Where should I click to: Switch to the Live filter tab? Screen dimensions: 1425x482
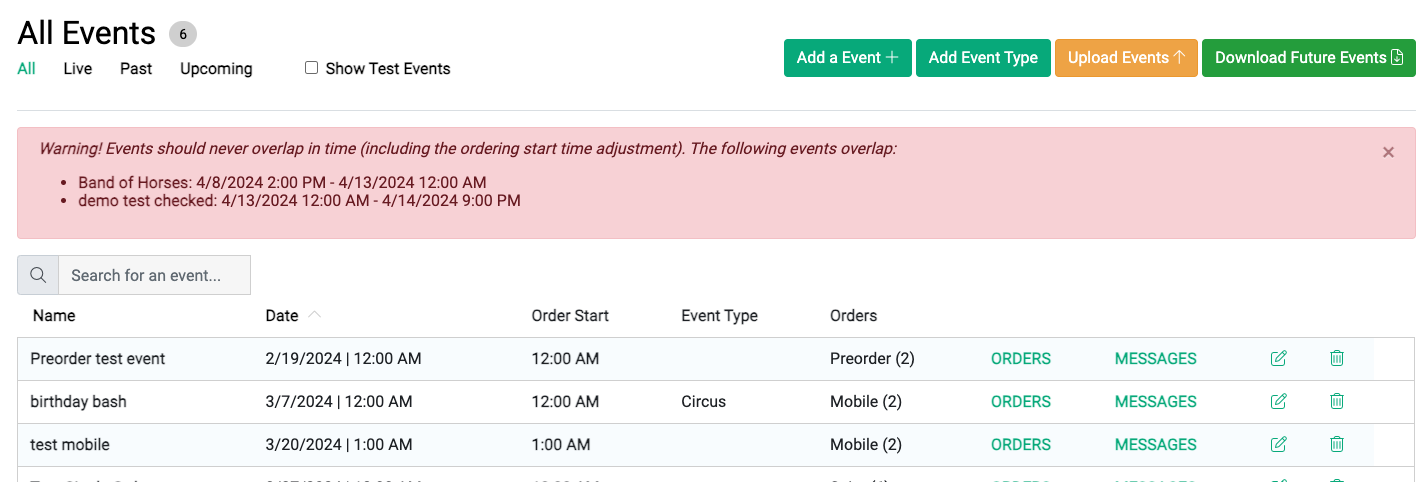pyautogui.click(x=78, y=69)
